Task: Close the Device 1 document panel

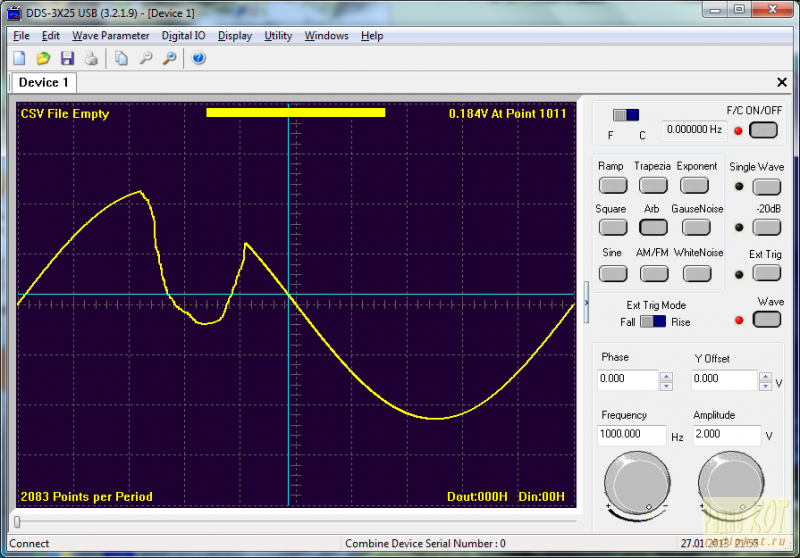Action: 782,82
